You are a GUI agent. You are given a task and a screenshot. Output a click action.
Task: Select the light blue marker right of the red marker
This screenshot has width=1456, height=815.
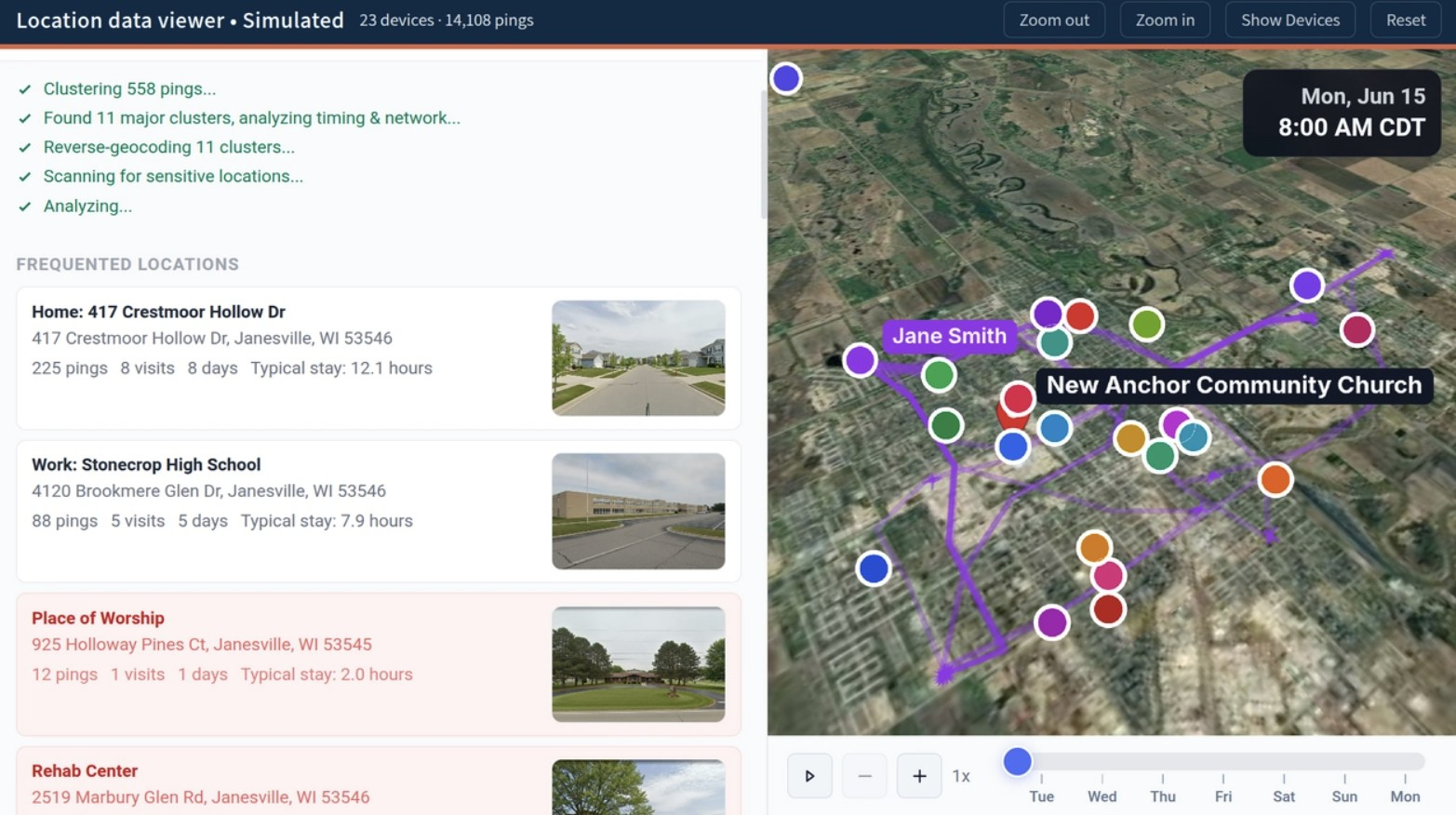point(1054,428)
